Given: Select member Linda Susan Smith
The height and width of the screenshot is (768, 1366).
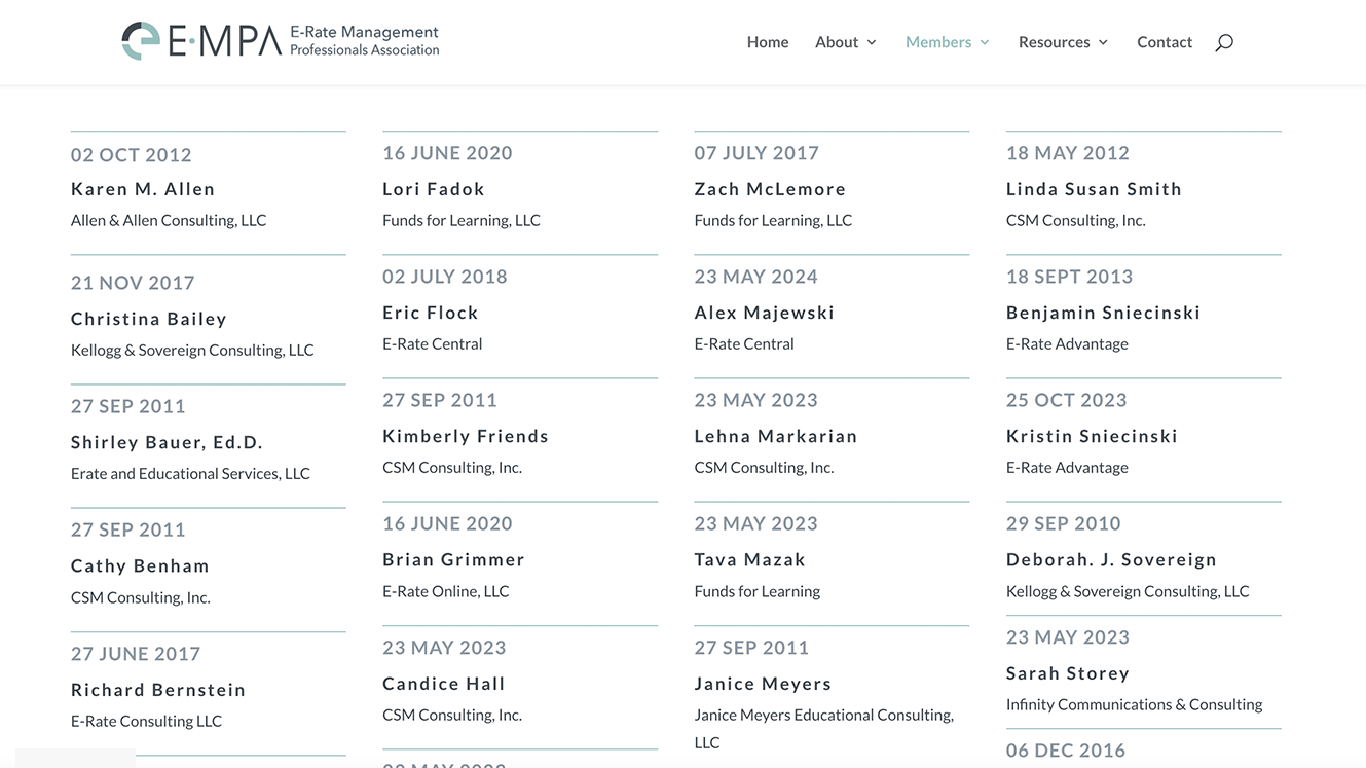Looking at the screenshot, I should point(1094,189).
